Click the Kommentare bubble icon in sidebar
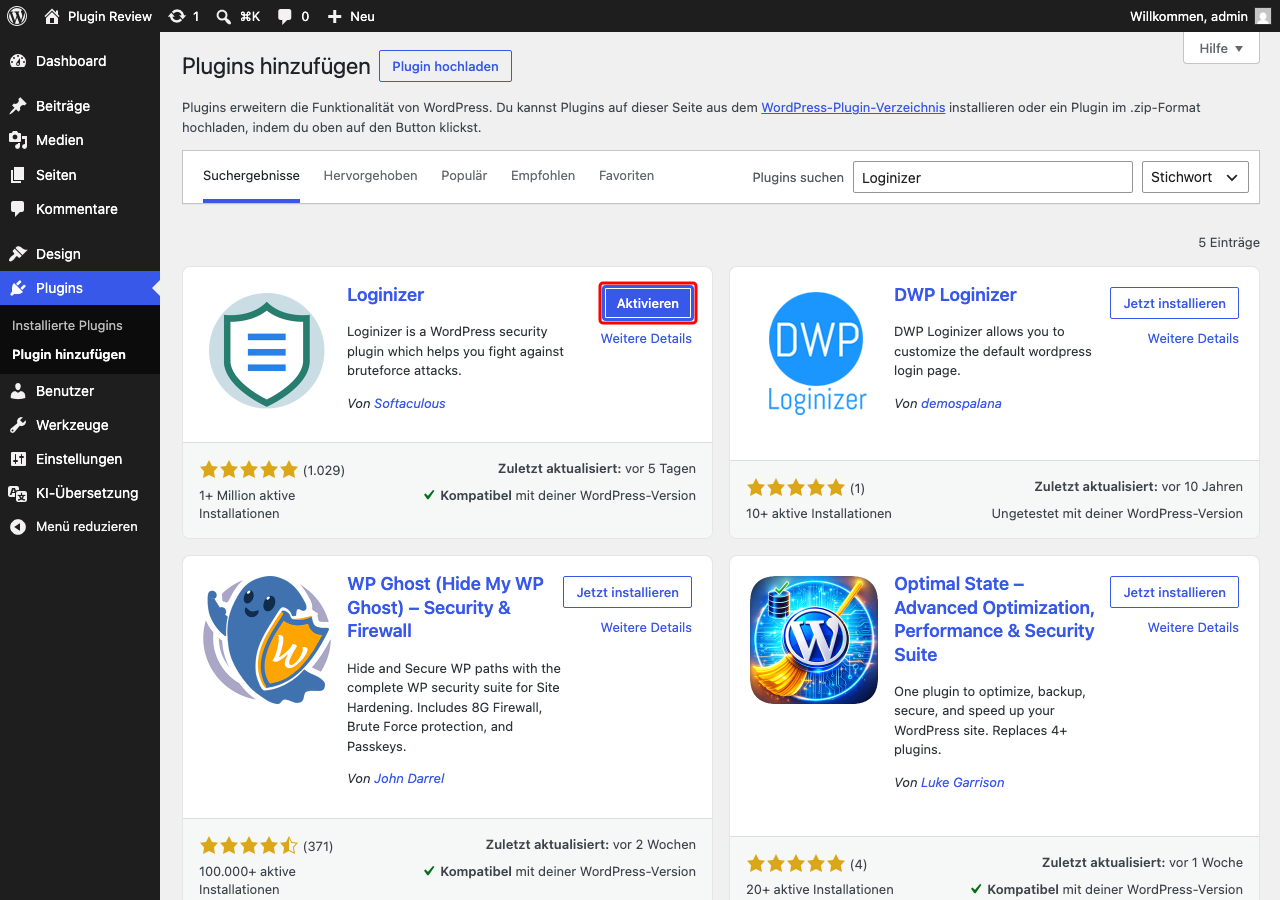Viewport: 1280px width, 900px height. (x=18, y=209)
